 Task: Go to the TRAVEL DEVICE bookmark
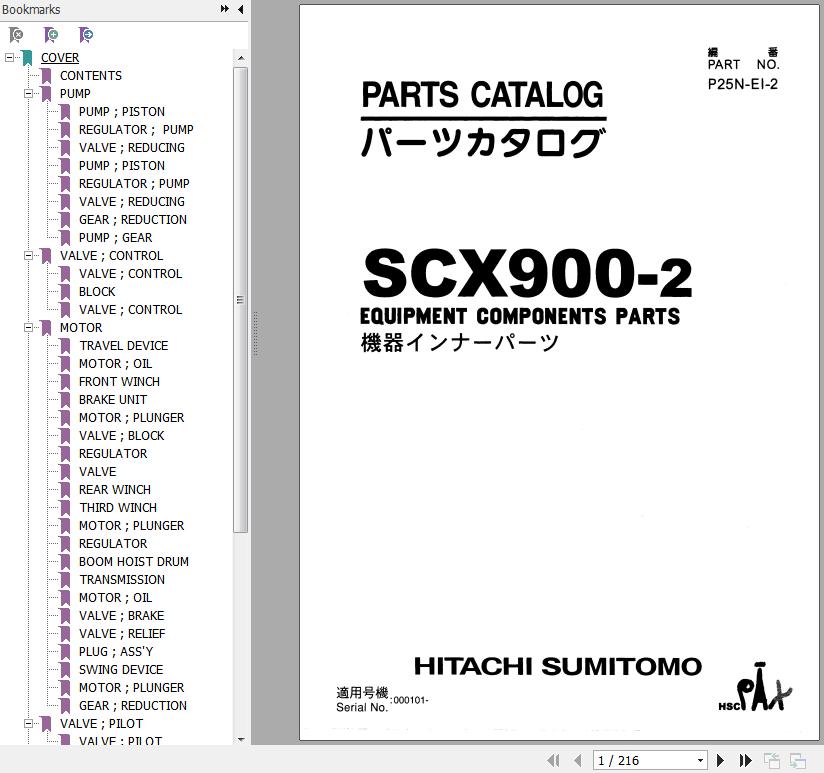coord(124,346)
